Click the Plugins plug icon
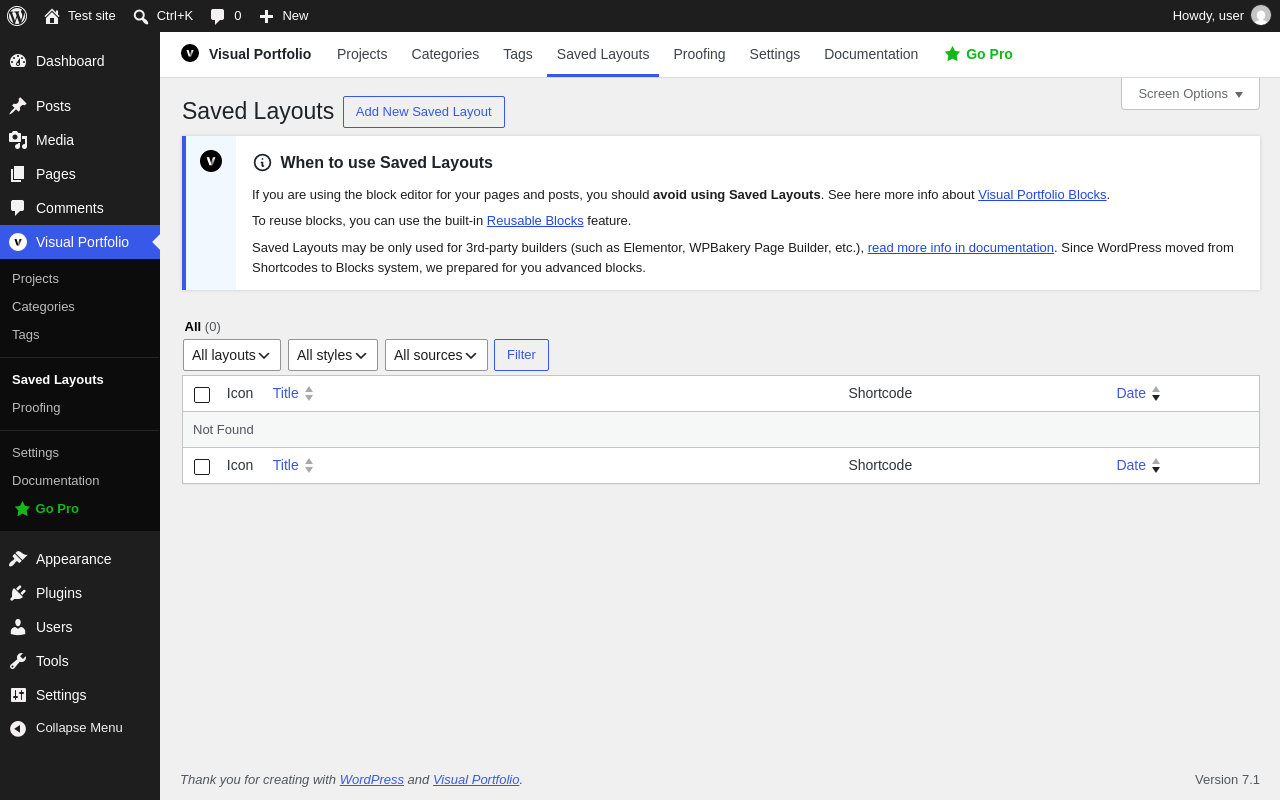 [18, 593]
